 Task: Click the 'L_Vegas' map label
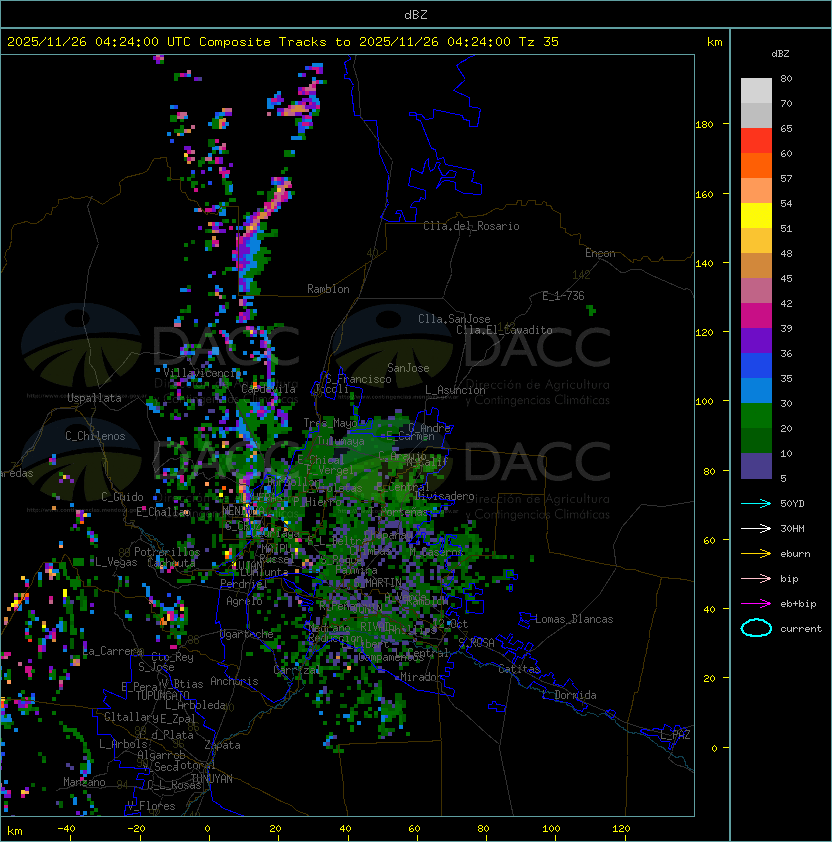point(116,562)
